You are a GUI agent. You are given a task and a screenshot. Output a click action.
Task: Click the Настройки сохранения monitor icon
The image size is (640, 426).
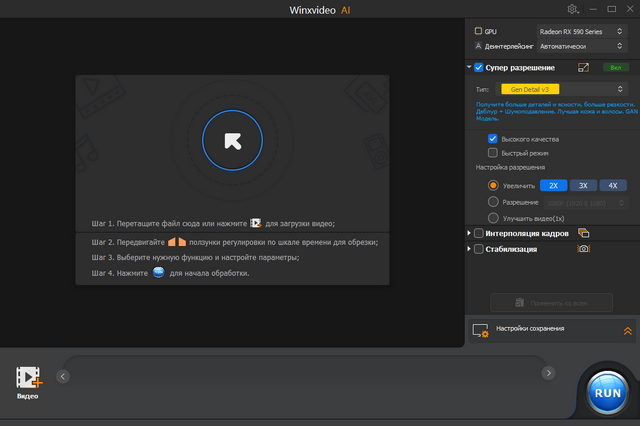point(480,331)
